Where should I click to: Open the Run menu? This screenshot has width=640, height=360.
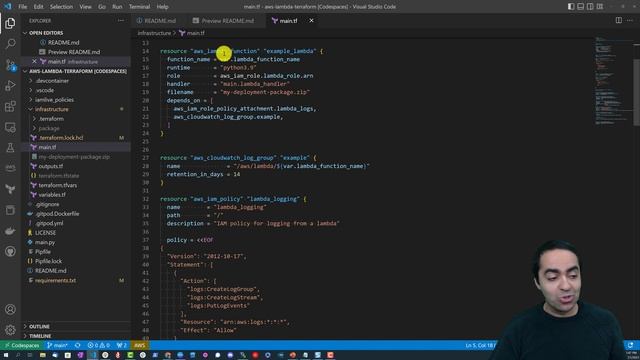pos(117,7)
